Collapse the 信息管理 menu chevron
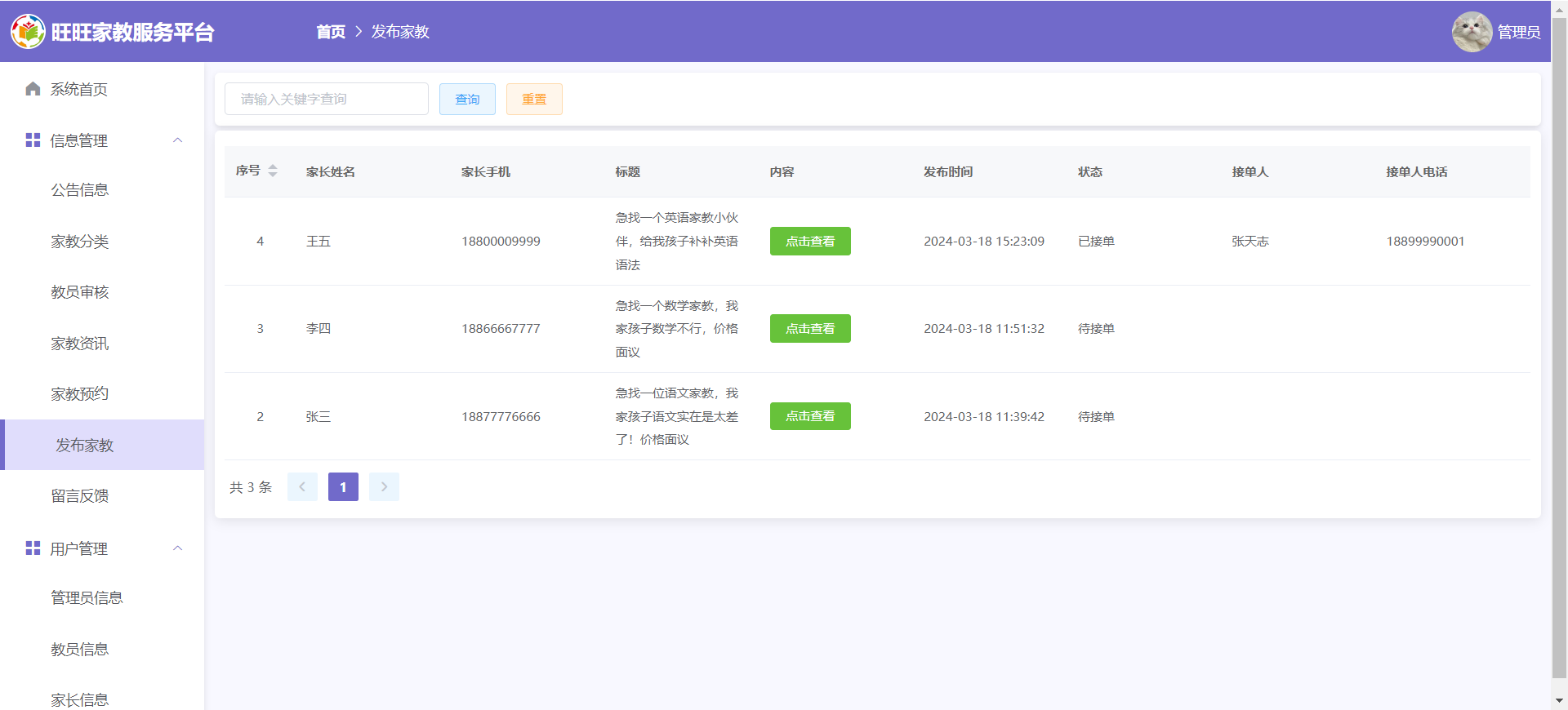This screenshot has width=1568, height=710. click(x=177, y=140)
